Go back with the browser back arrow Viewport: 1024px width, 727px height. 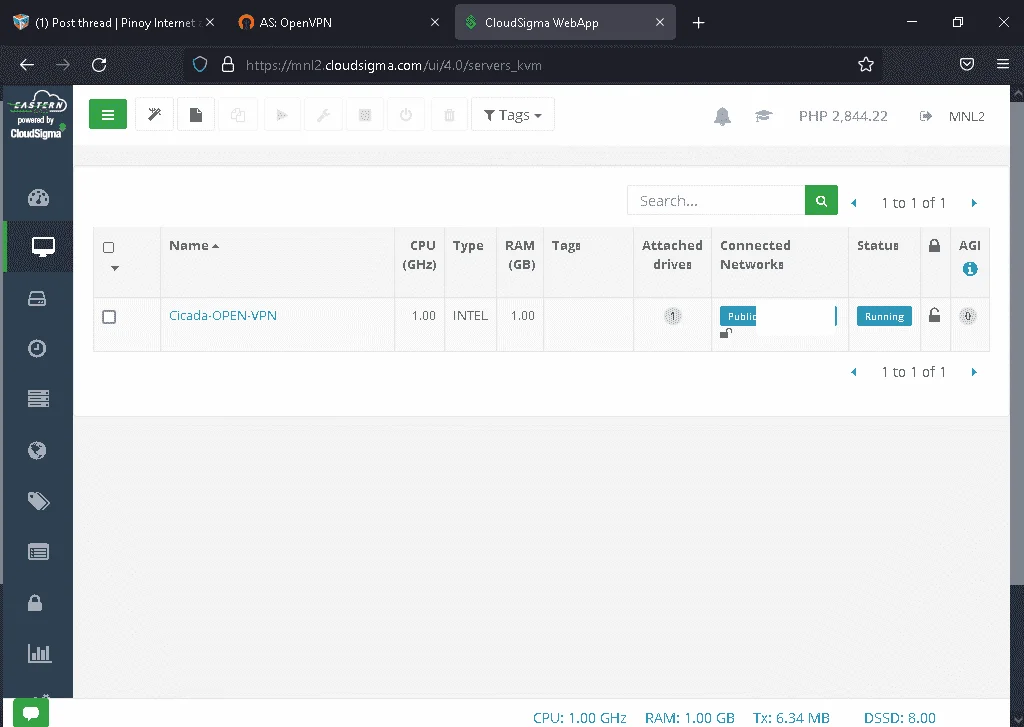[x=27, y=65]
